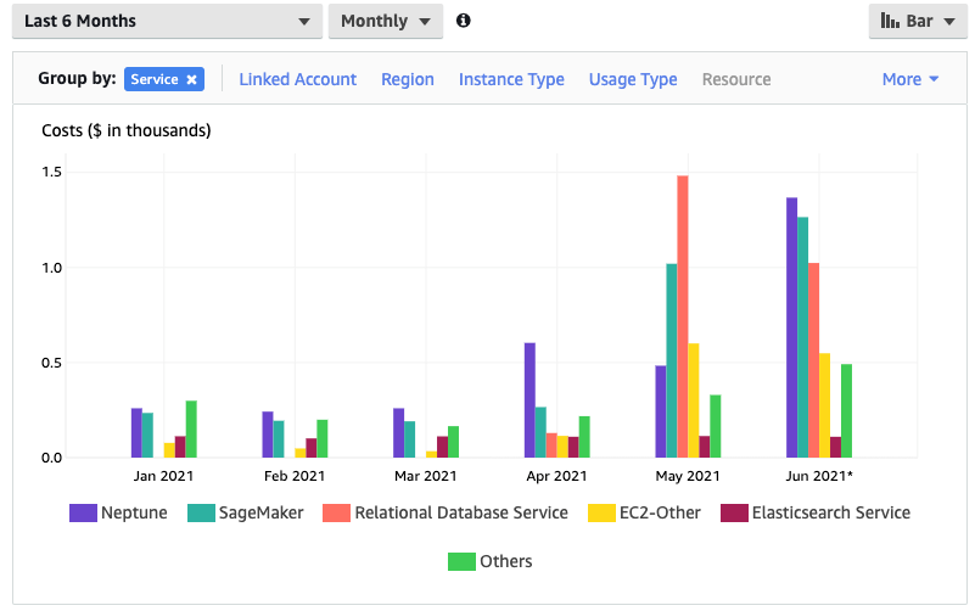Select Instance Type grouping
The height and width of the screenshot is (612, 977).
pyautogui.click(x=511, y=80)
